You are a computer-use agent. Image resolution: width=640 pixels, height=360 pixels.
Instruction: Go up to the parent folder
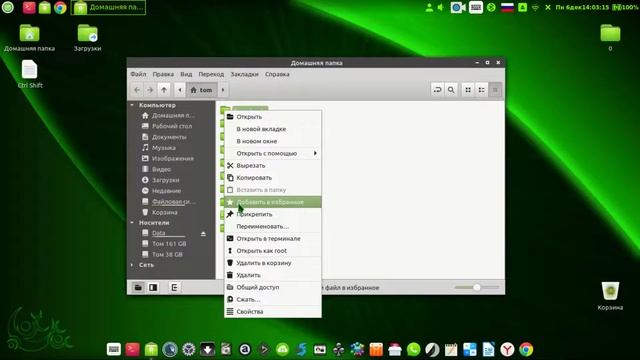tap(164, 90)
